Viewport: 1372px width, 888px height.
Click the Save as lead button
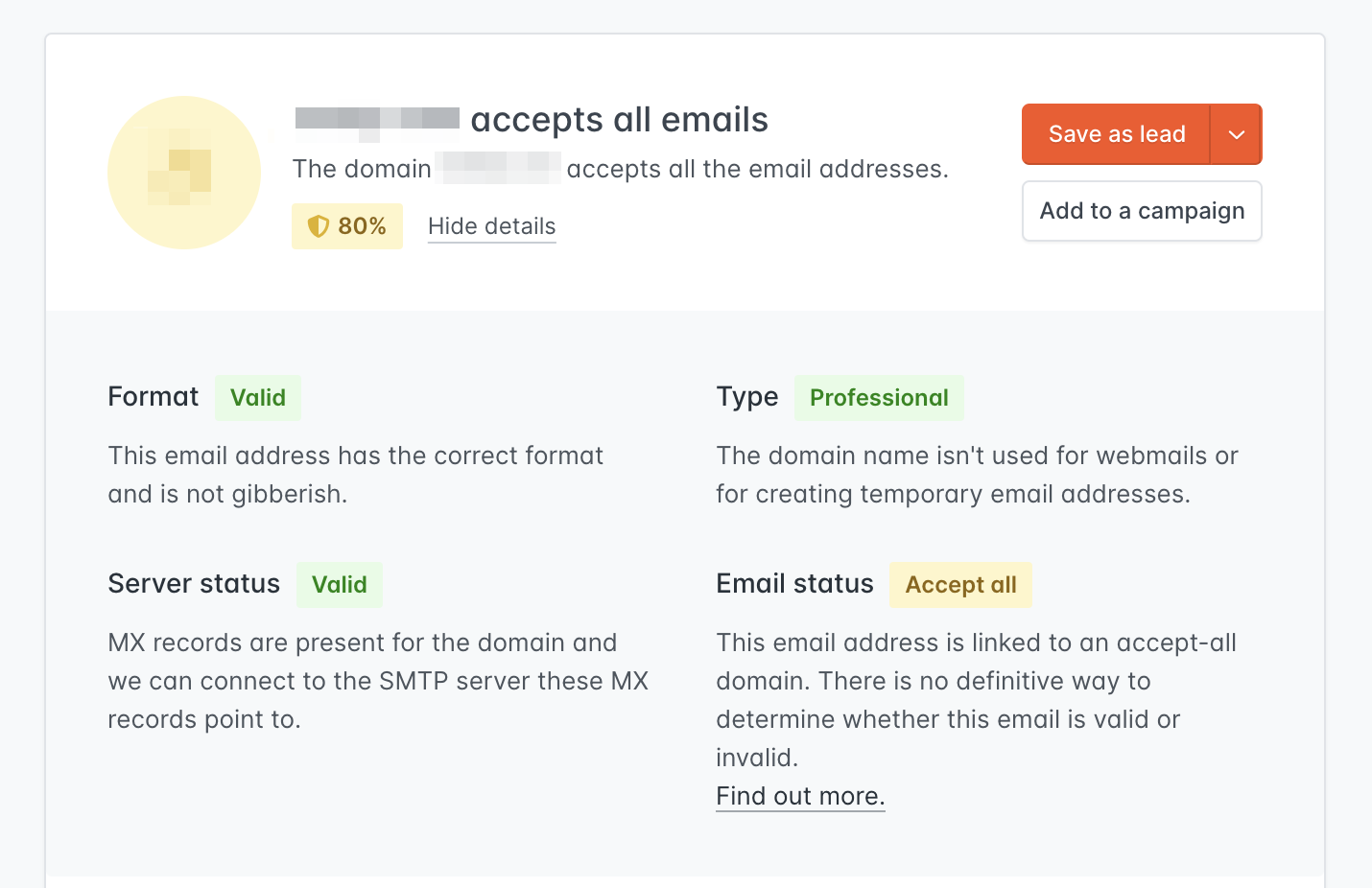point(1117,134)
